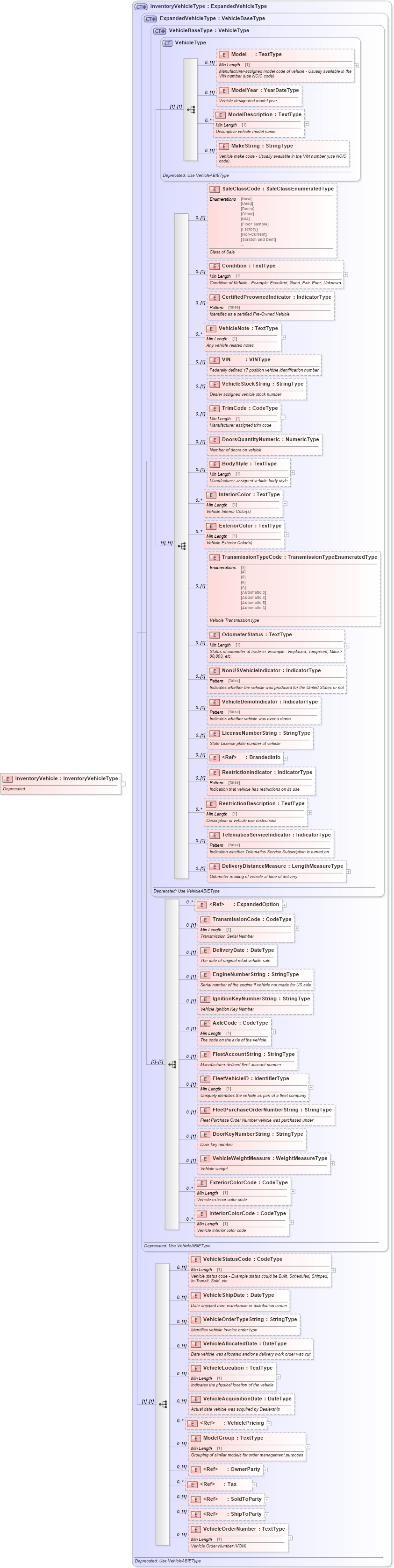Image resolution: width=394 pixels, height=1568 pixels.
Task: Select the sequence compositor icon of VehicleBaseType
Action: click(182, 546)
